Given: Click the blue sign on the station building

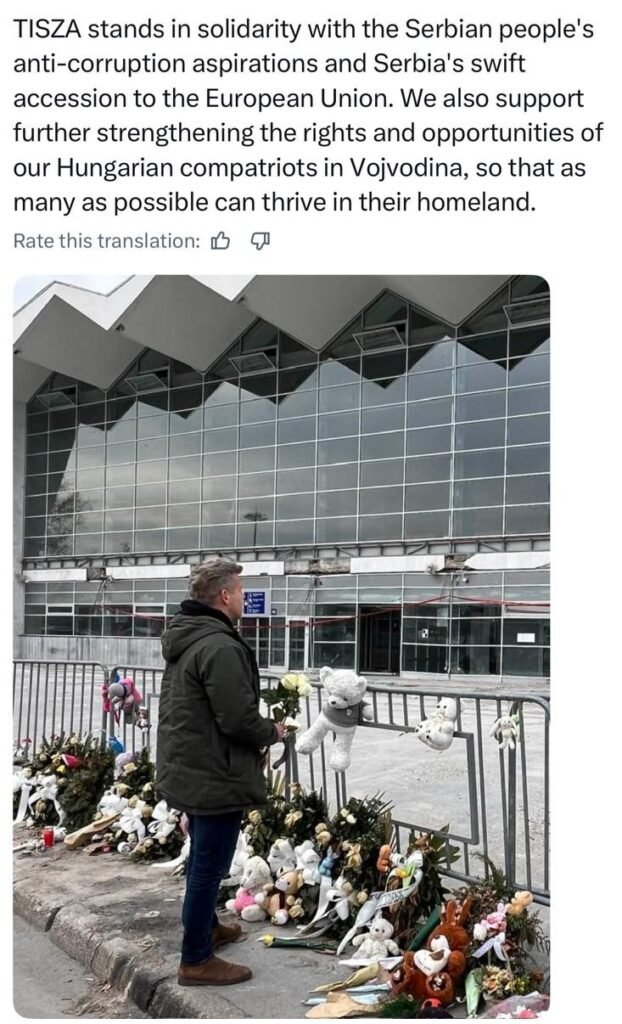Looking at the screenshot, I should (255, 602).
